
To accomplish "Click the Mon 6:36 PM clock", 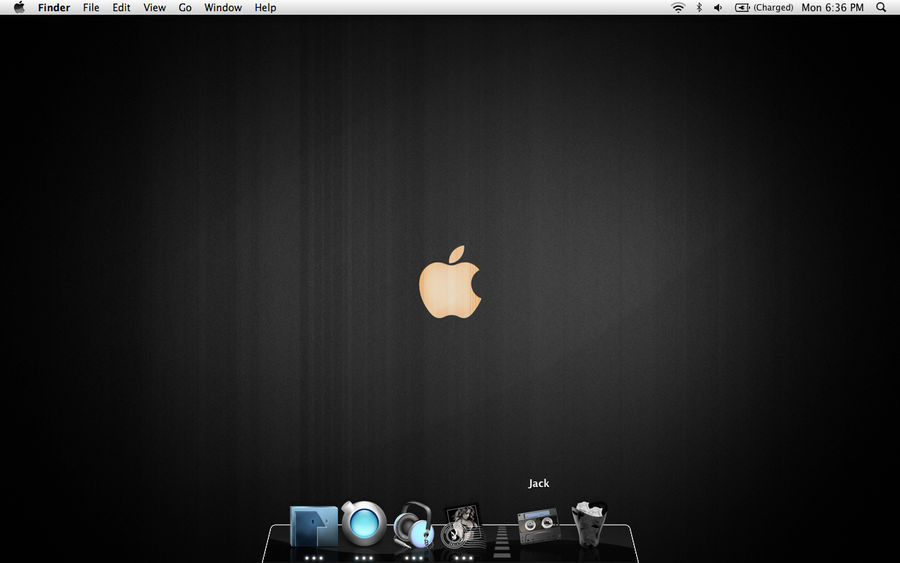I will (x=832, y=7).
